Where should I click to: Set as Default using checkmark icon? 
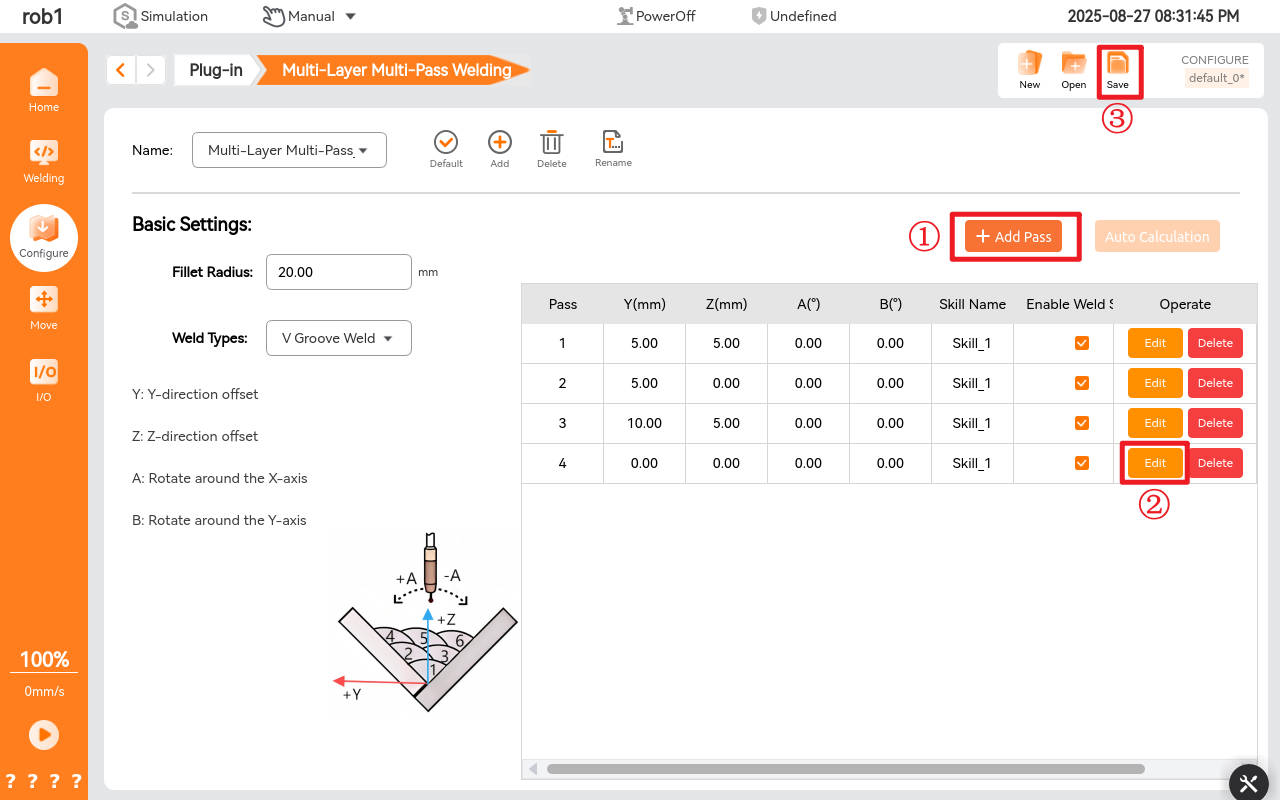pos(446,145)
